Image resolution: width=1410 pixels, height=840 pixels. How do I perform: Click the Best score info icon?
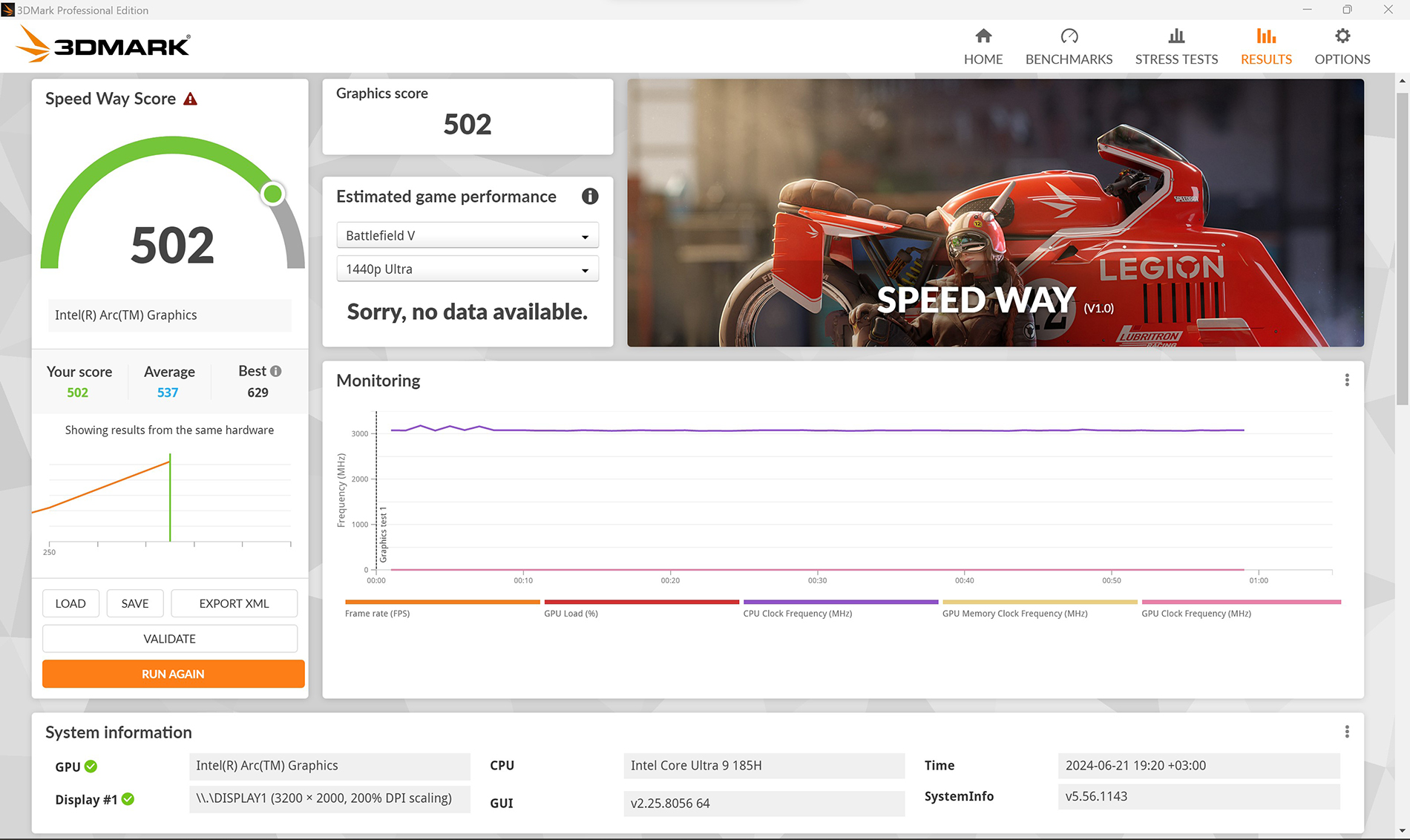coord(276,371)
